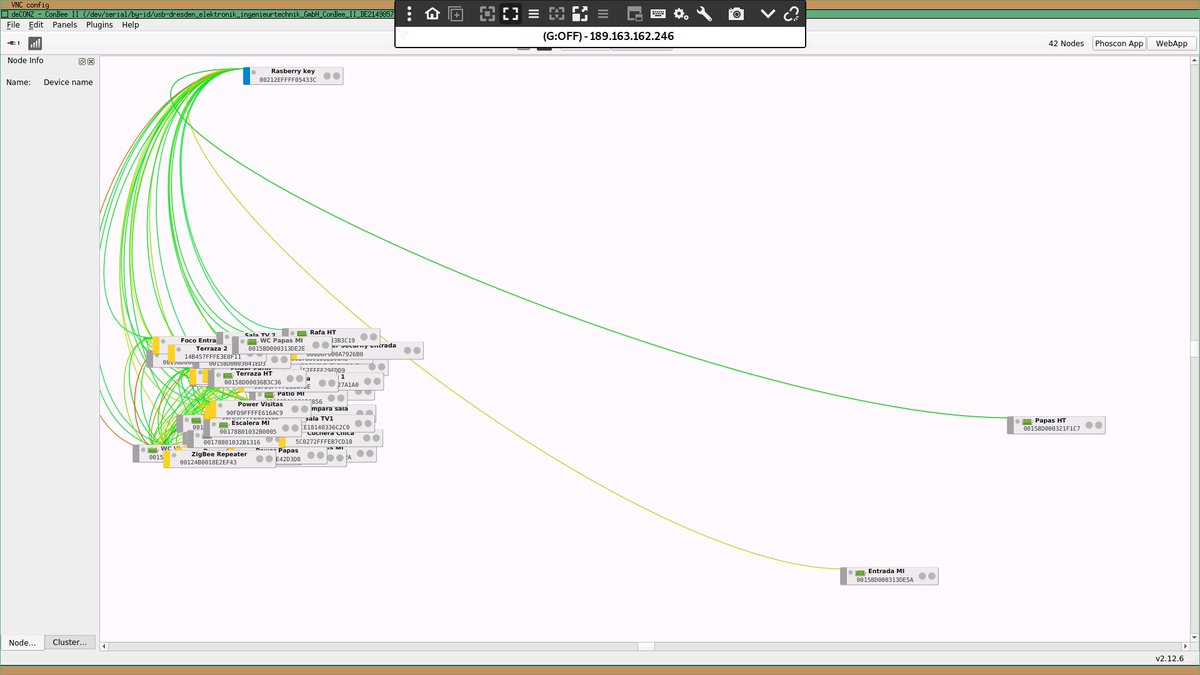The image size is (1200, 675).
Task: Expand the chevron-down on remote toolbar
Action: (x=767, y=14)
